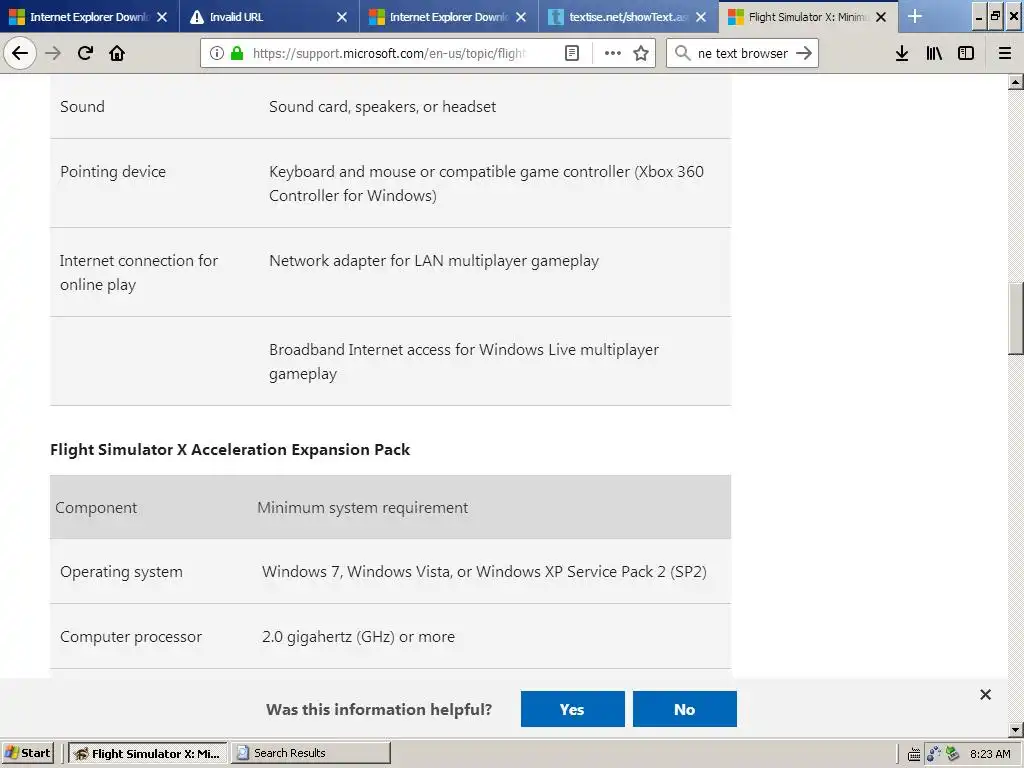Click the vertical scrollbar up arrow

click(x=1016, y=82)
